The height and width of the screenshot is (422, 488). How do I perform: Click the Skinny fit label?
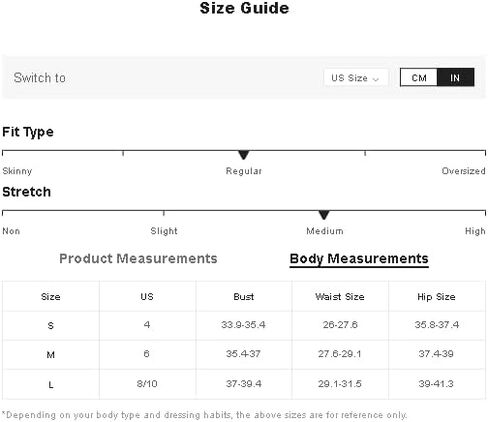[x=17, y=171]
